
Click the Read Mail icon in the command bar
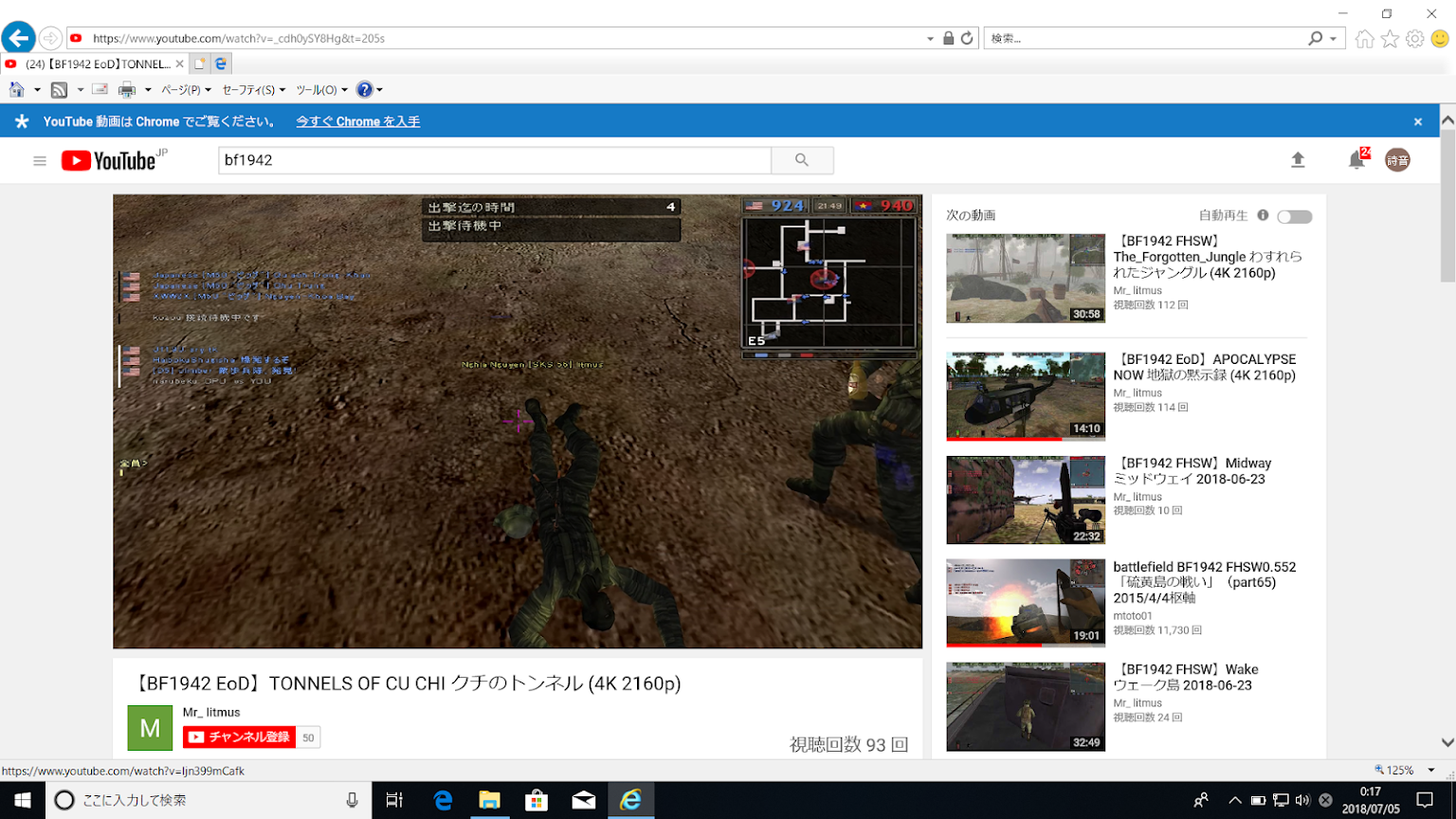pyautogui.click(x=100, y=90)
